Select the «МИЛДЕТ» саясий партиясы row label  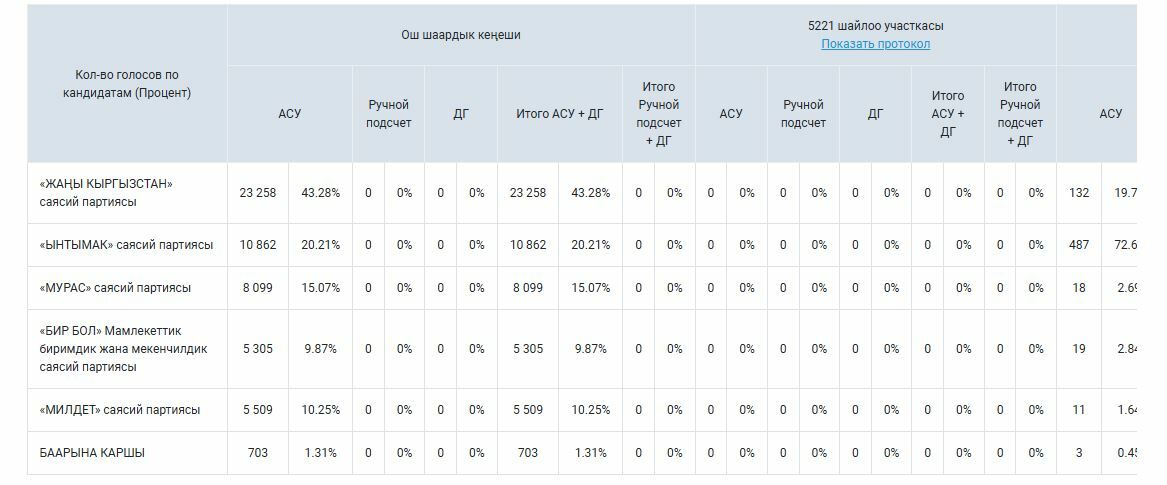(120, 410)
